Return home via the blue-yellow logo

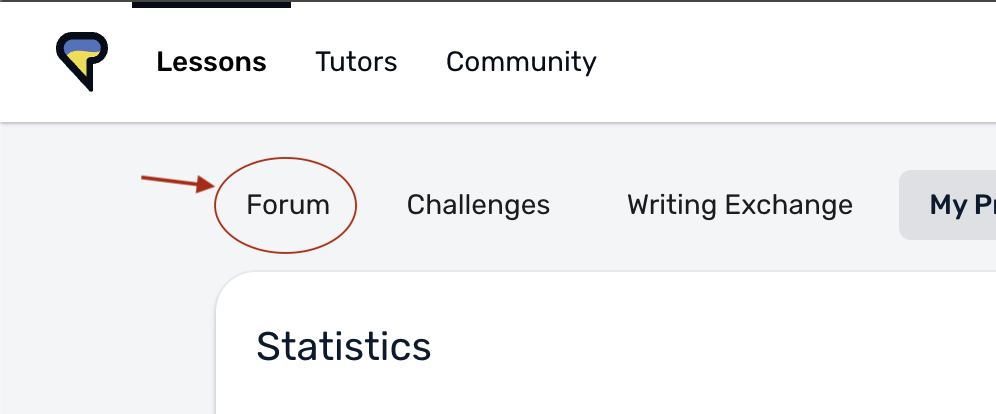pyautogui.click(x=82, y=61)
